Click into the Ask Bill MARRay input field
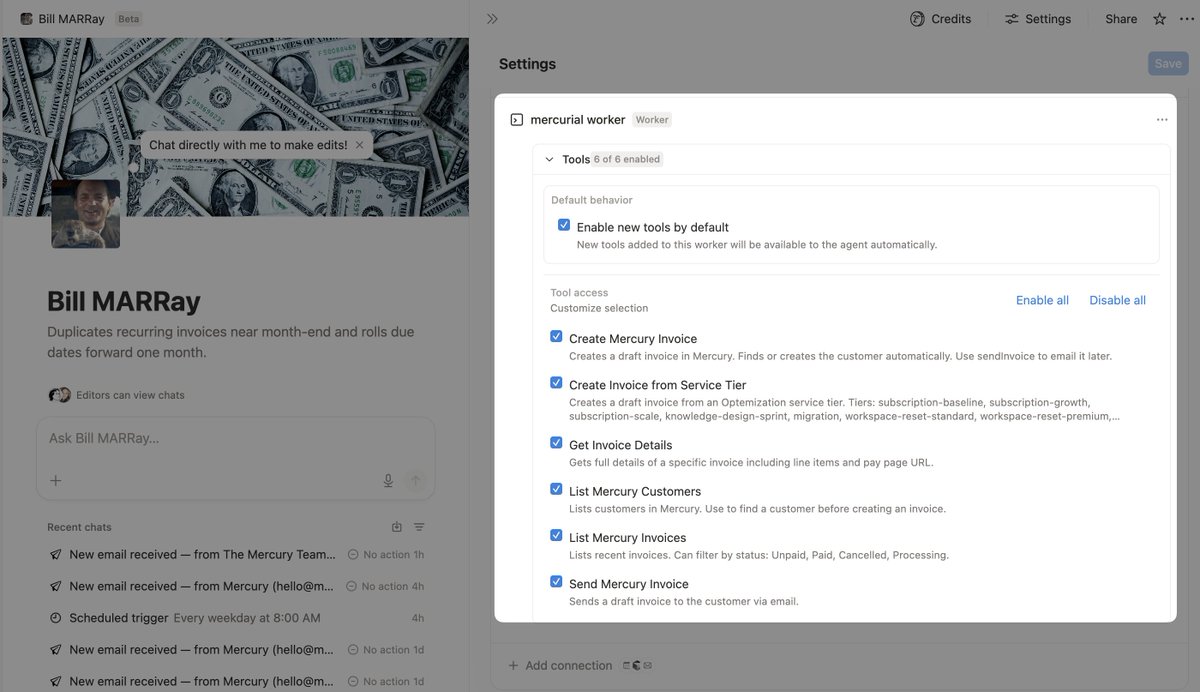 236,439
